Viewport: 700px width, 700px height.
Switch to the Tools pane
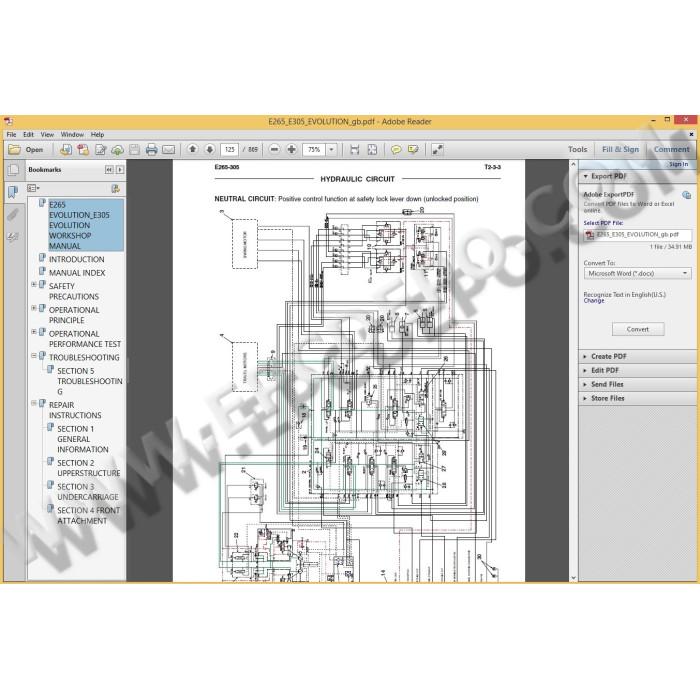point(577,150)
